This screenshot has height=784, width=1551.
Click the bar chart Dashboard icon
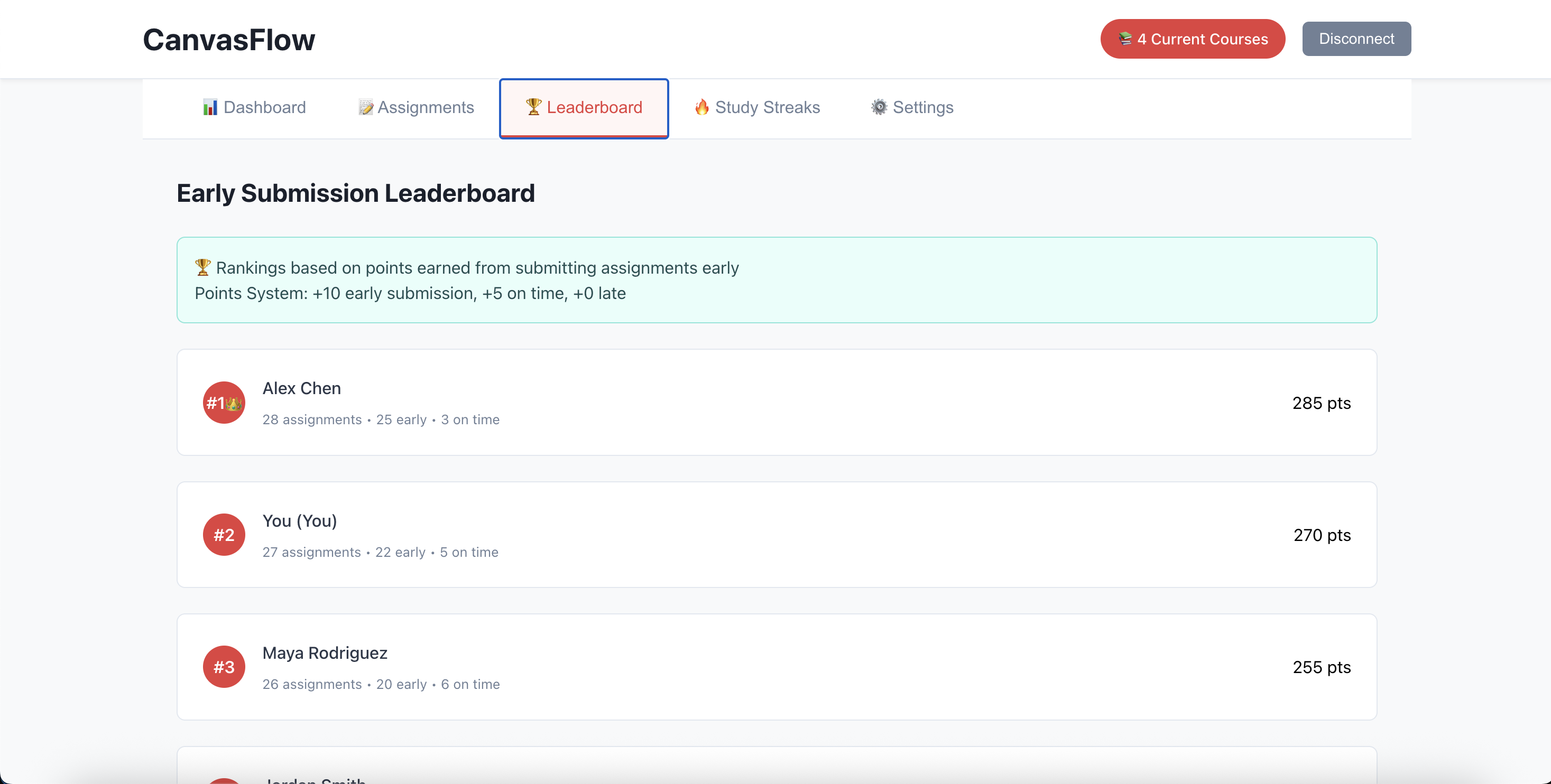209,107
